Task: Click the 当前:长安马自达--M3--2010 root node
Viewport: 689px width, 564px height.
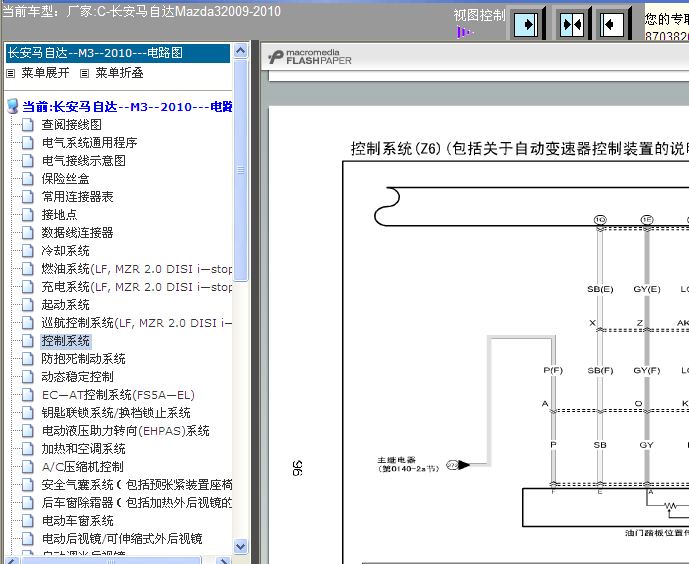Action: point(127,107)
